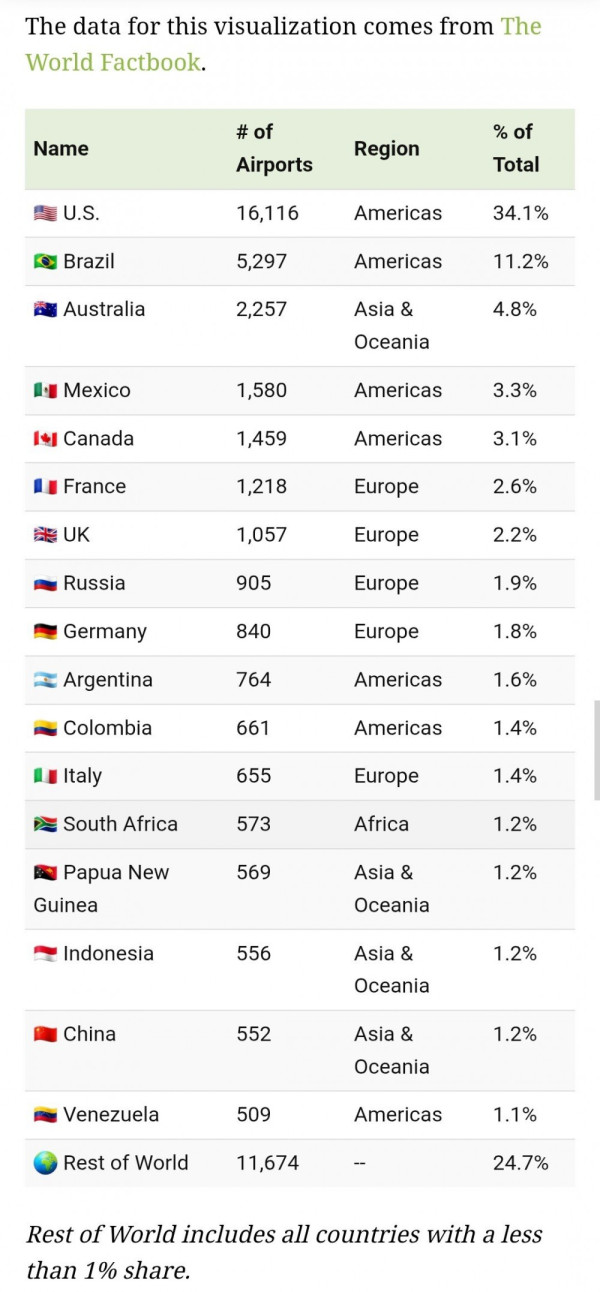Click the Mexico flag icon
Screen dimensions: 600x1292
tap(45, 391)
